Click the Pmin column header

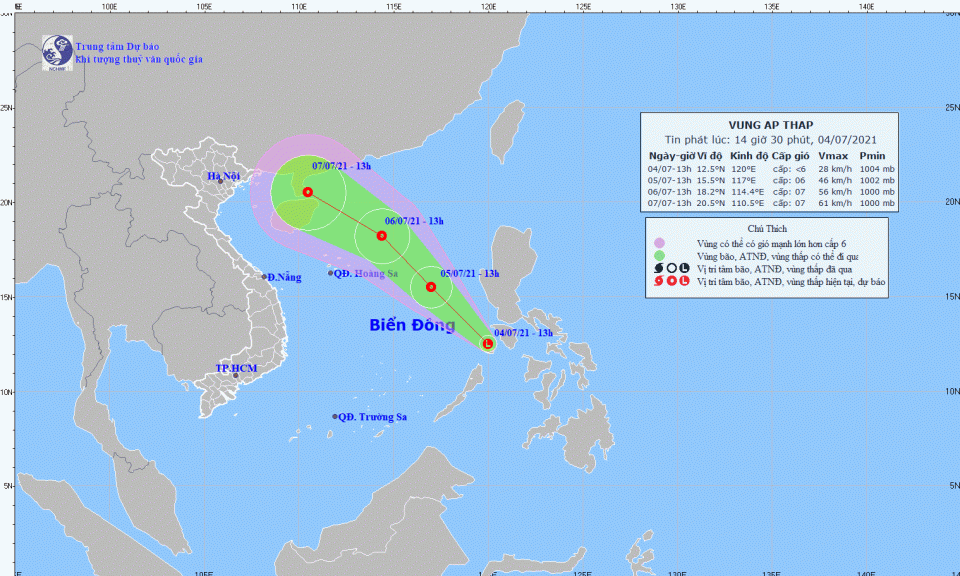[x=873, y=156]
